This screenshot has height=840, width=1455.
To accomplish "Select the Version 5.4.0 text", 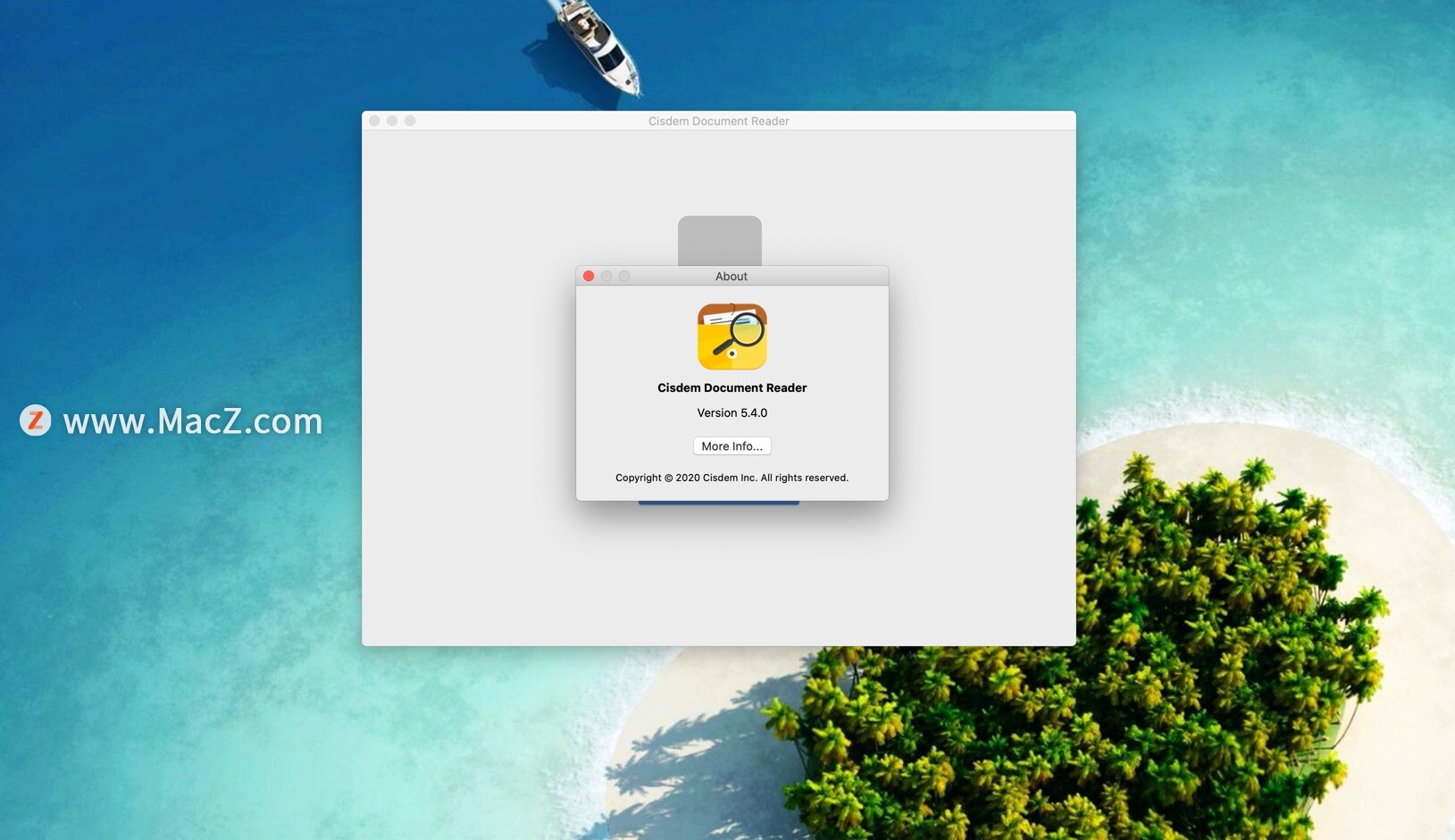I will coord(732,412).
